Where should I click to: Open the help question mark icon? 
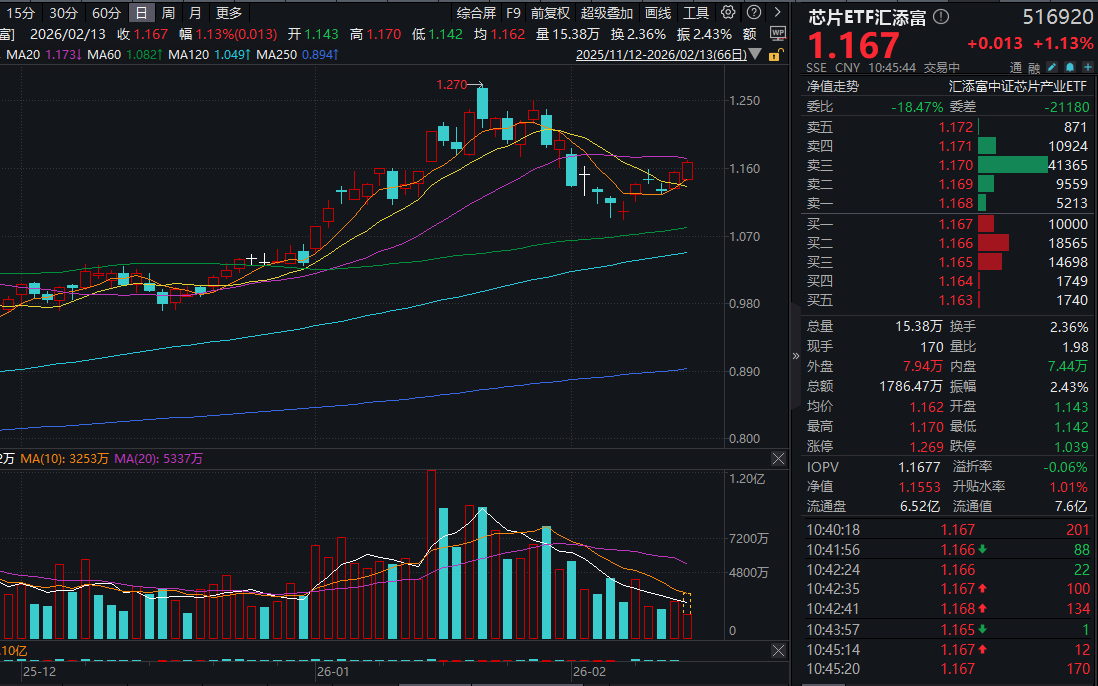754,13
